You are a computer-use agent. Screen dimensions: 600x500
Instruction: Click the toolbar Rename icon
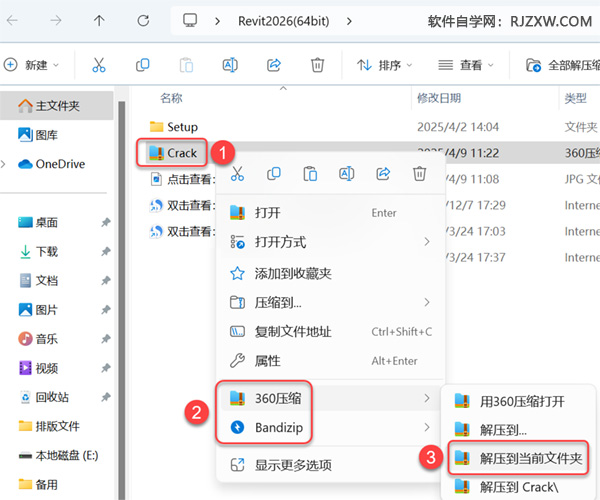click(x=230, y=65)
